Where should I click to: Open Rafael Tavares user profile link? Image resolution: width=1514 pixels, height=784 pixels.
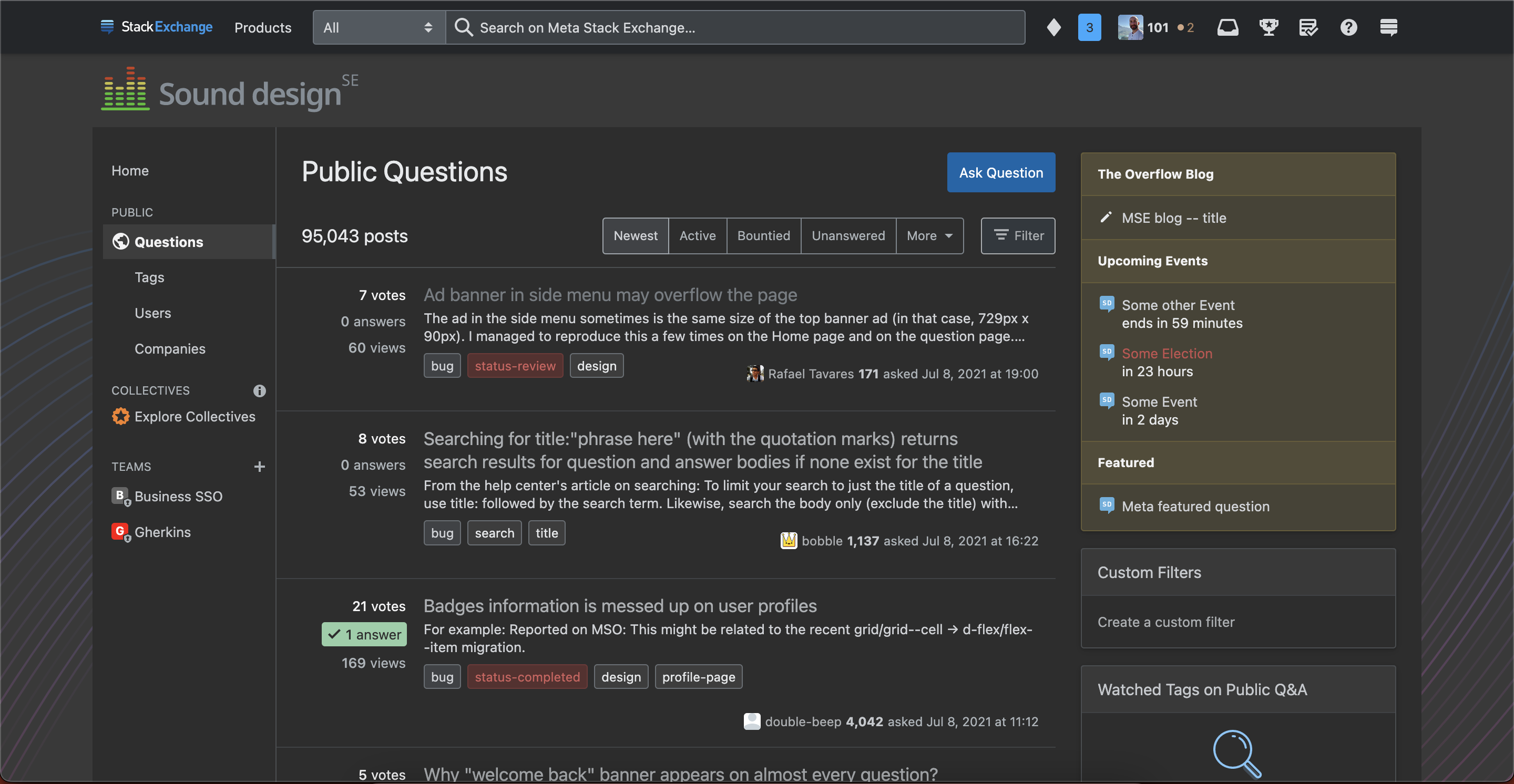pyautogui.click(x=811, y=374)
